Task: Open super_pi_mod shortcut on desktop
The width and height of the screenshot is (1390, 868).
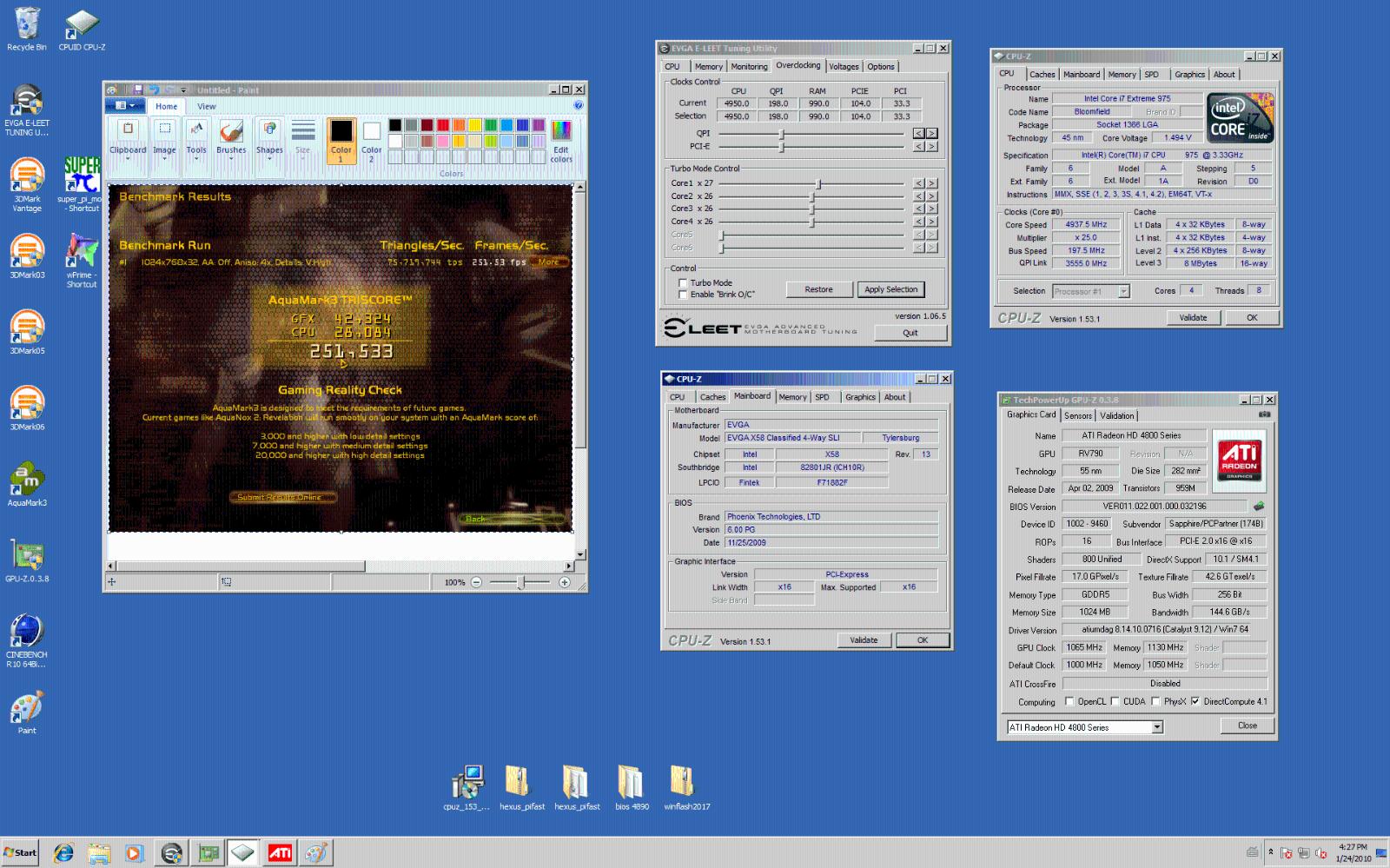Action: coord(82,185)
